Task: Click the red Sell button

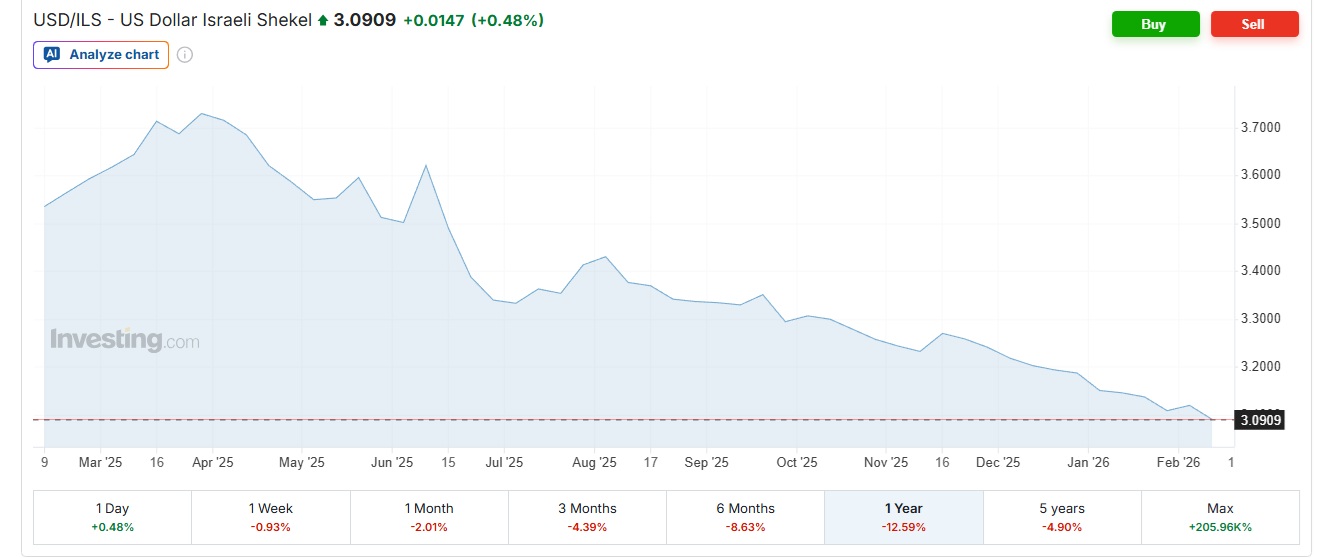Action: point(1254,25)
